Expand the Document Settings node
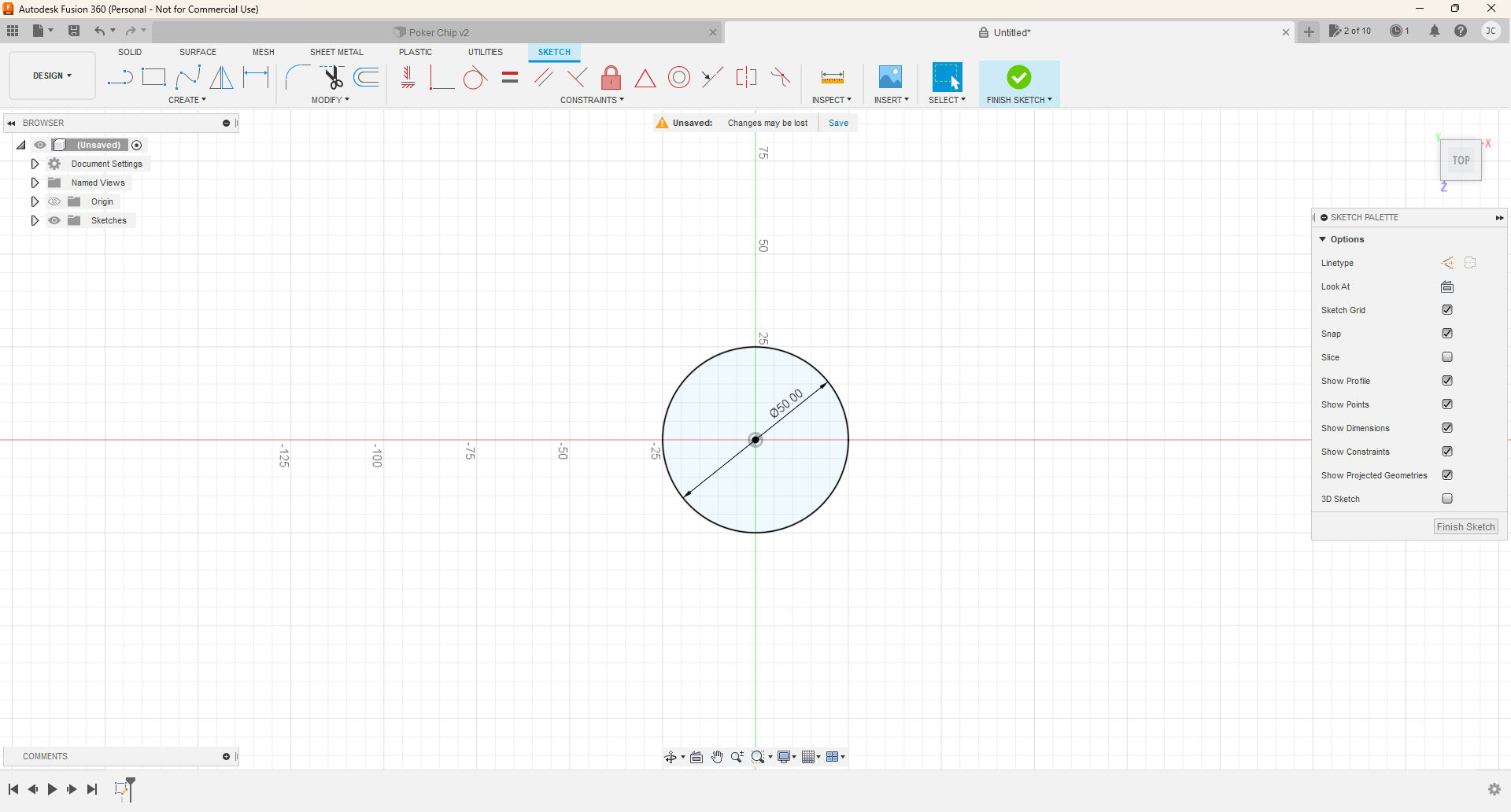This screenshot has height=812, width=1511. (x=35, y=164)
